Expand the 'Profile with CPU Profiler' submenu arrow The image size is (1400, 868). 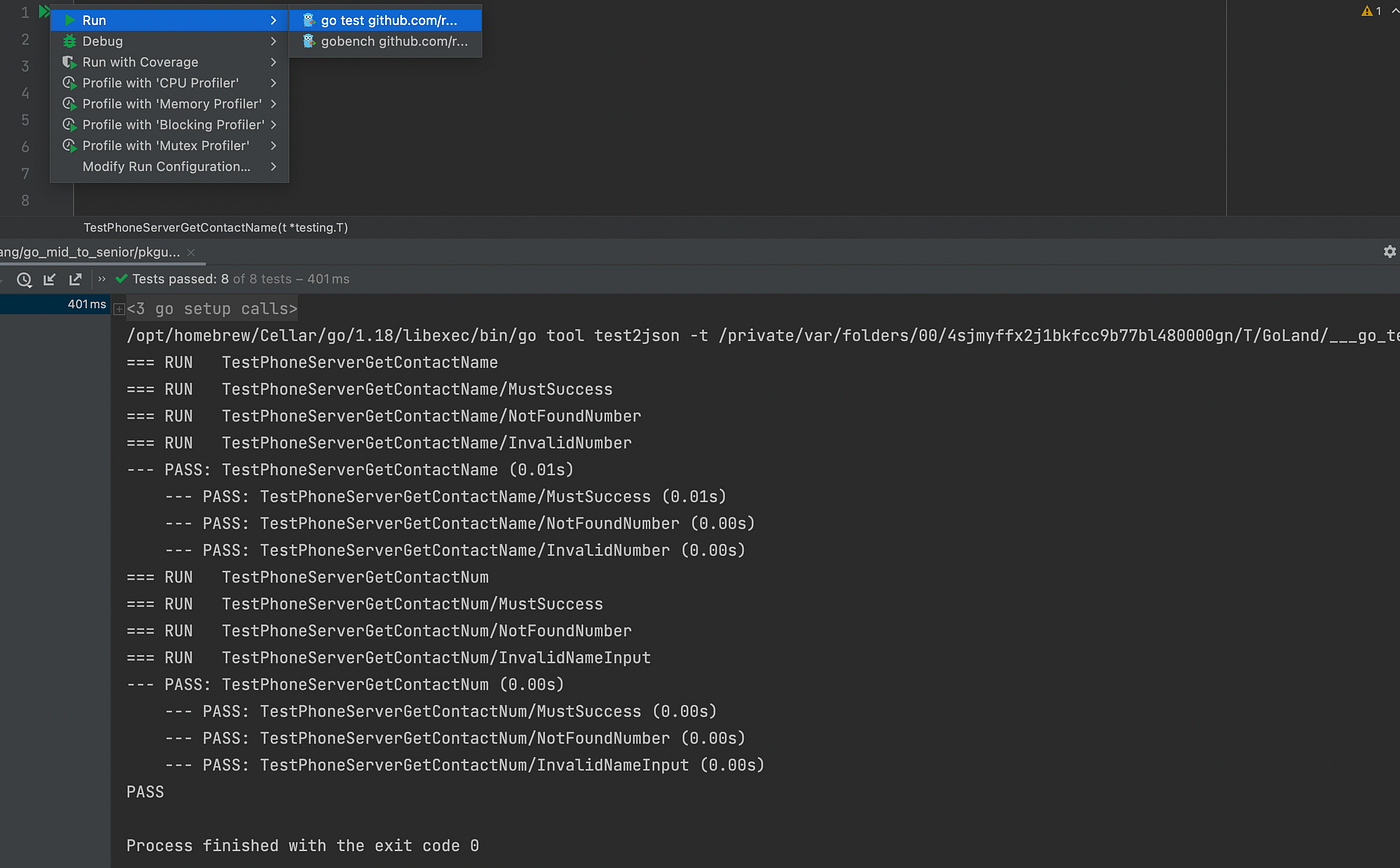click(x=273, y=83)
